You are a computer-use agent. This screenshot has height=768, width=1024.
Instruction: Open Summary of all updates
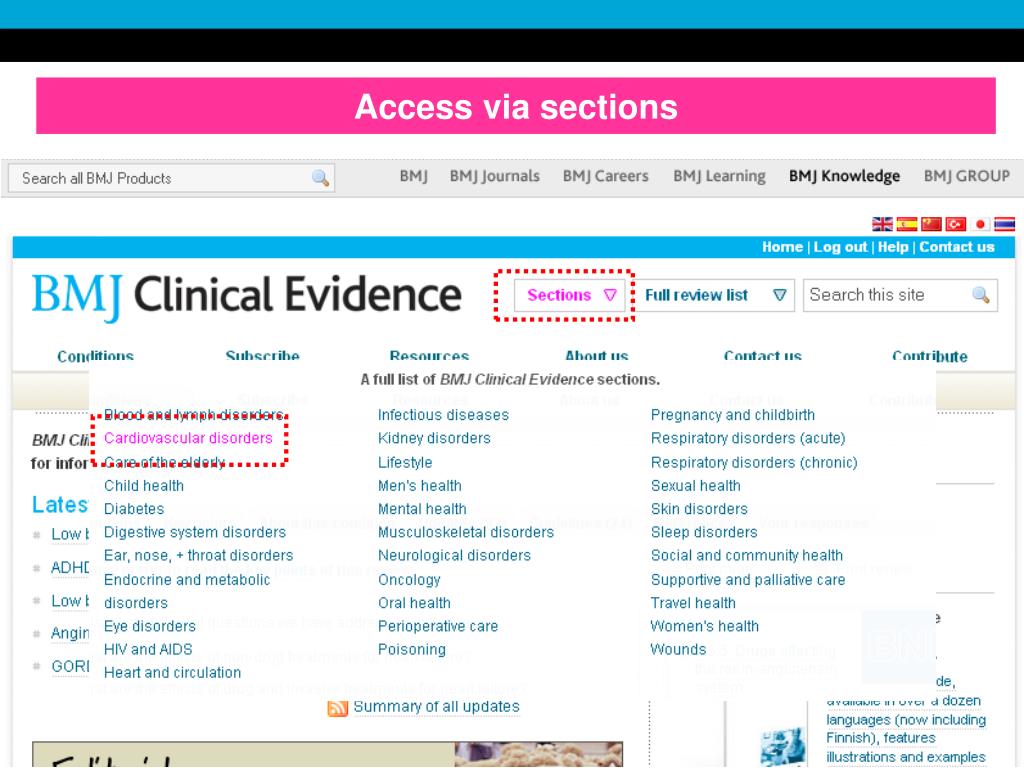point(436,707)
